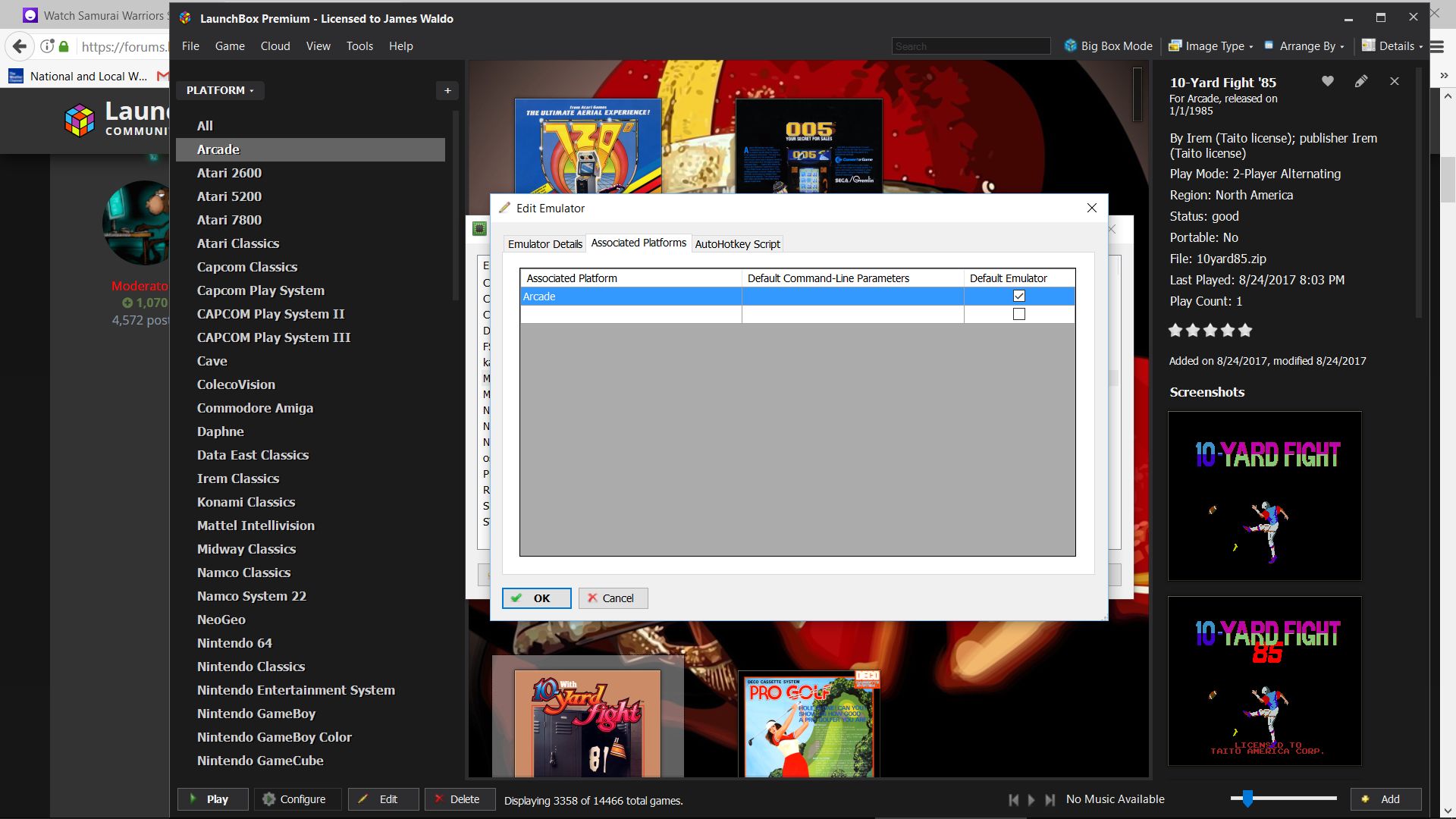Viewport: 1456px width, 819px height.
Task: Click the plus button next to Platform
Action: (447, 90)
